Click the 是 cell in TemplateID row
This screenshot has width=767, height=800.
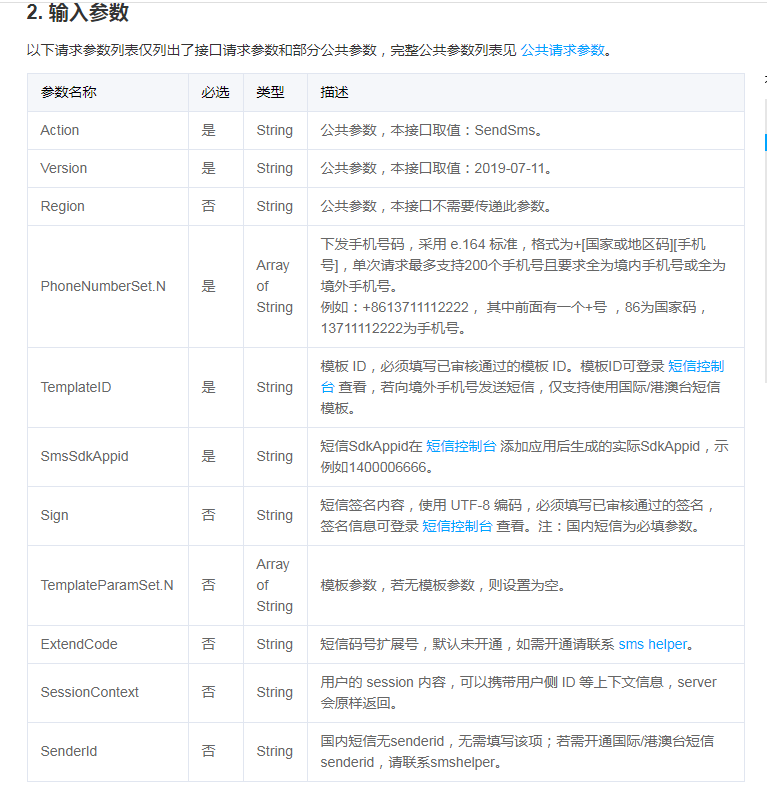click(x=208, y=387)
